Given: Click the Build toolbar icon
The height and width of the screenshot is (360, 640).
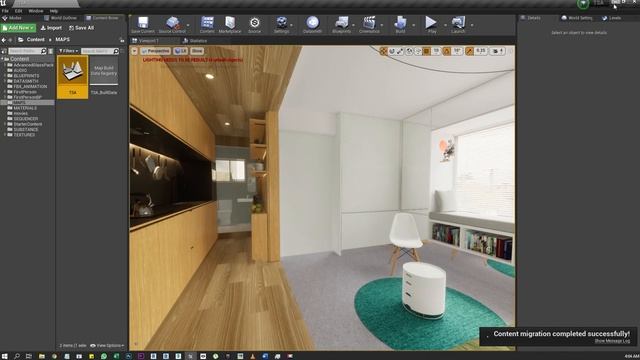Looking at the screenshot, I should coord(400,24).
